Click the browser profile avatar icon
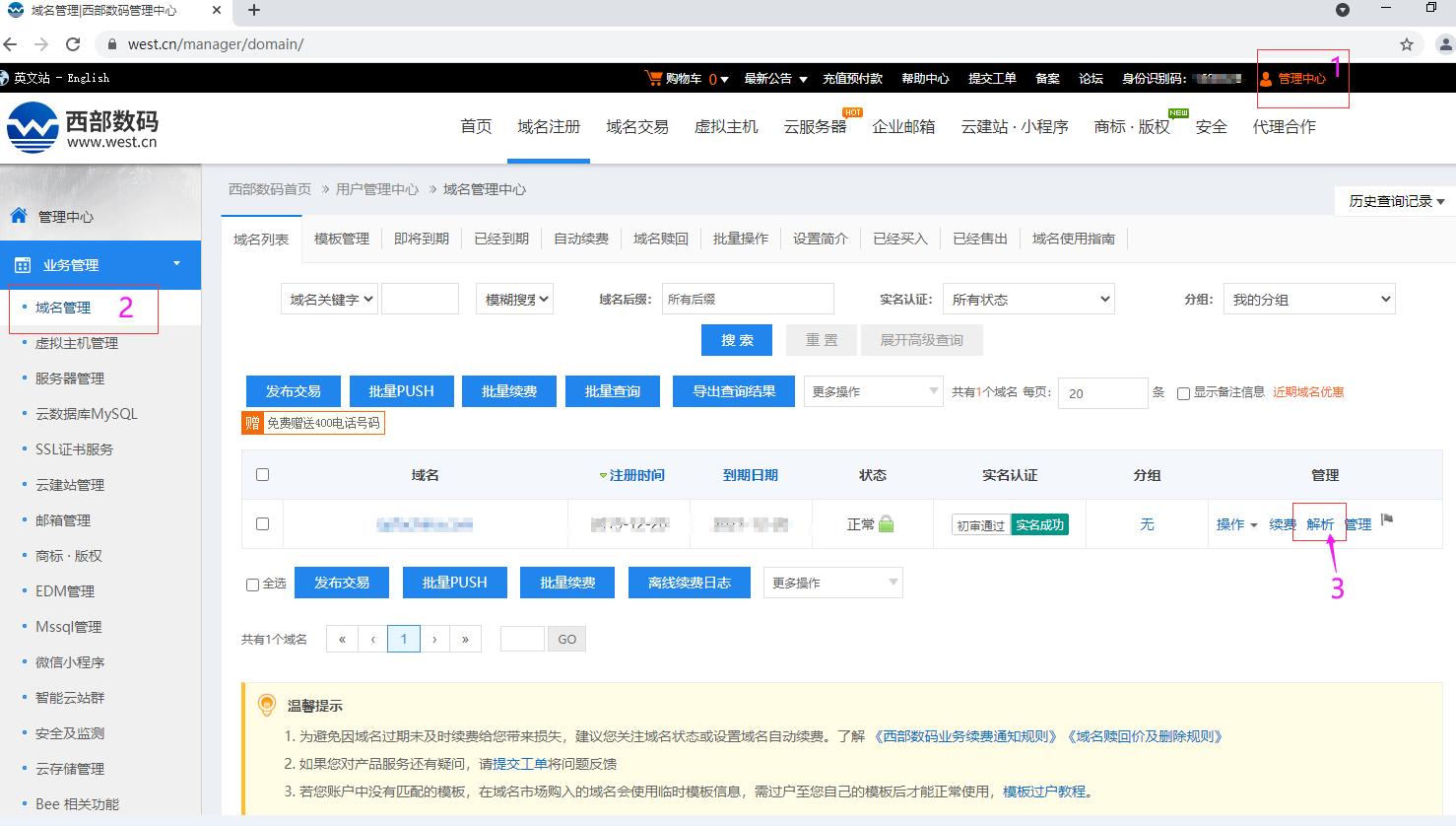1456x826 pixels. pos(1445,44)
